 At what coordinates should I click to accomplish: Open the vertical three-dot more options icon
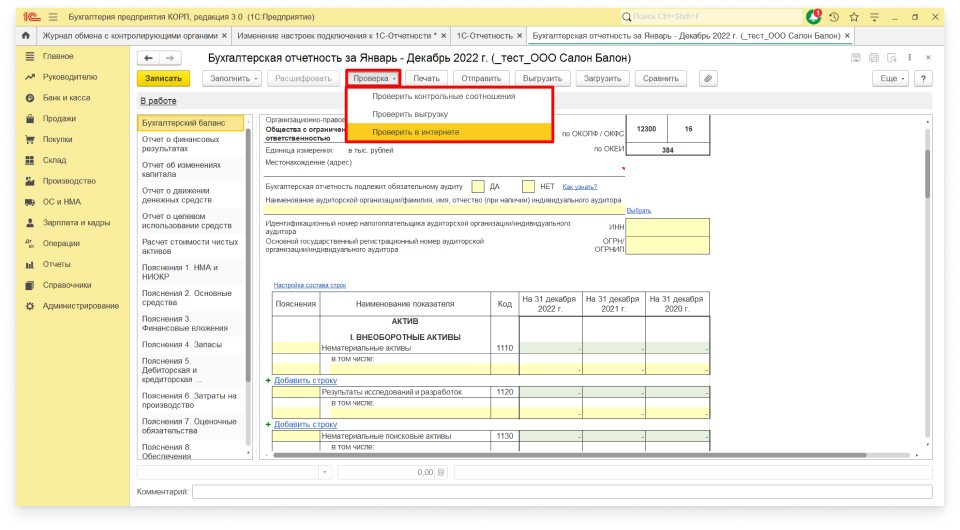point(910,58)
